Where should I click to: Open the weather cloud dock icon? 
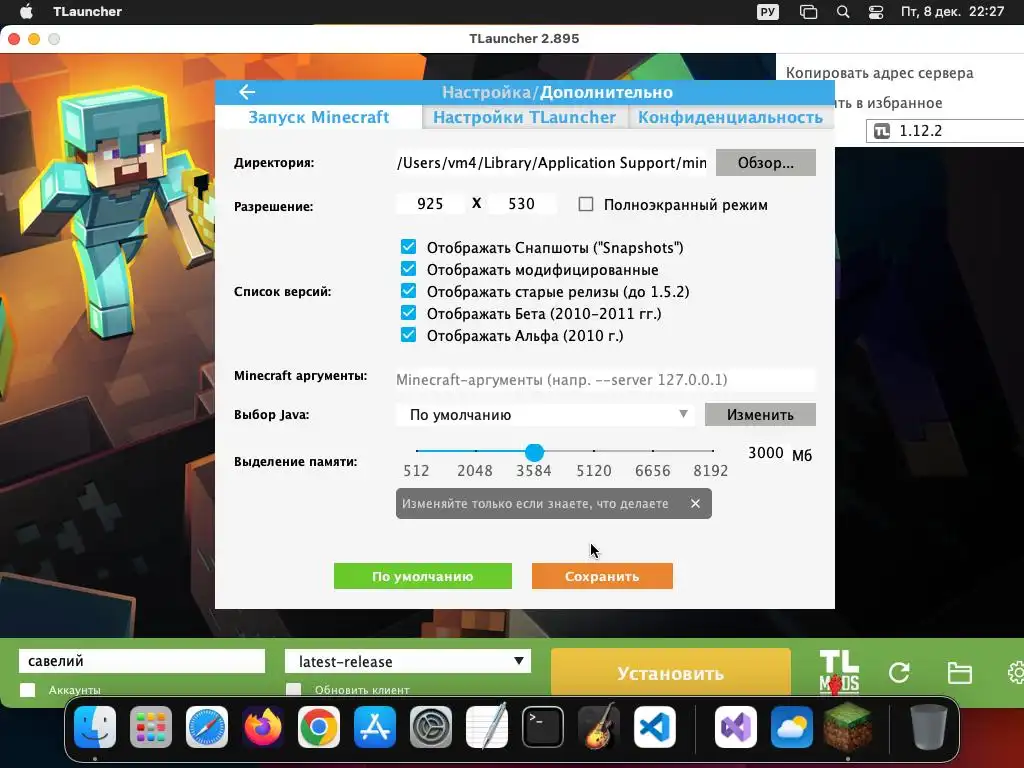(x=792, y=727)
